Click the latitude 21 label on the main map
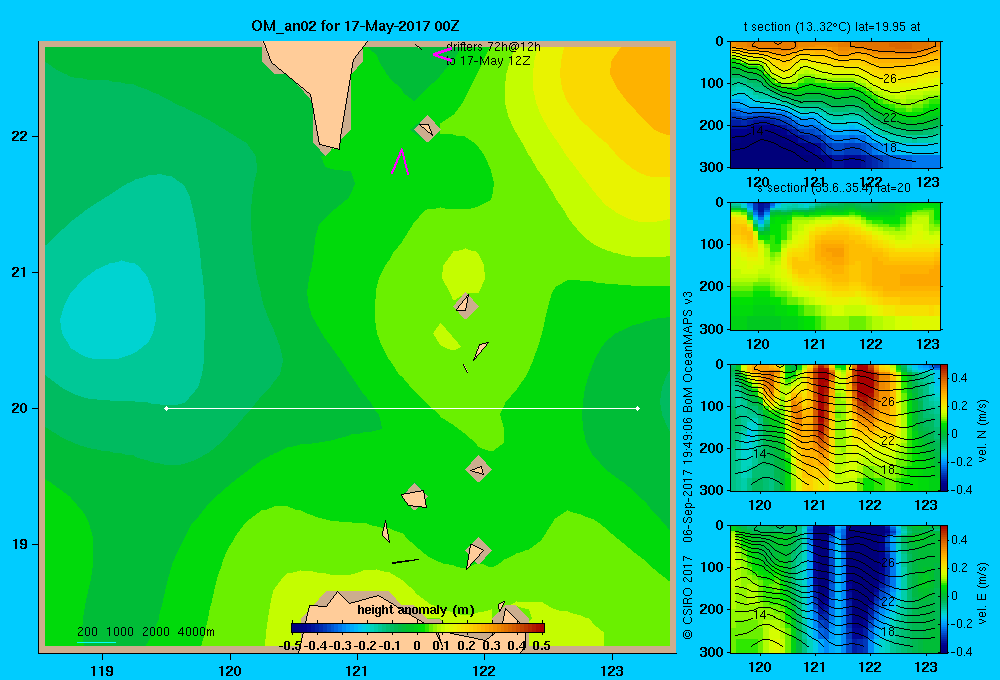Screen dimensions: 1000x680 coord(20,272)
